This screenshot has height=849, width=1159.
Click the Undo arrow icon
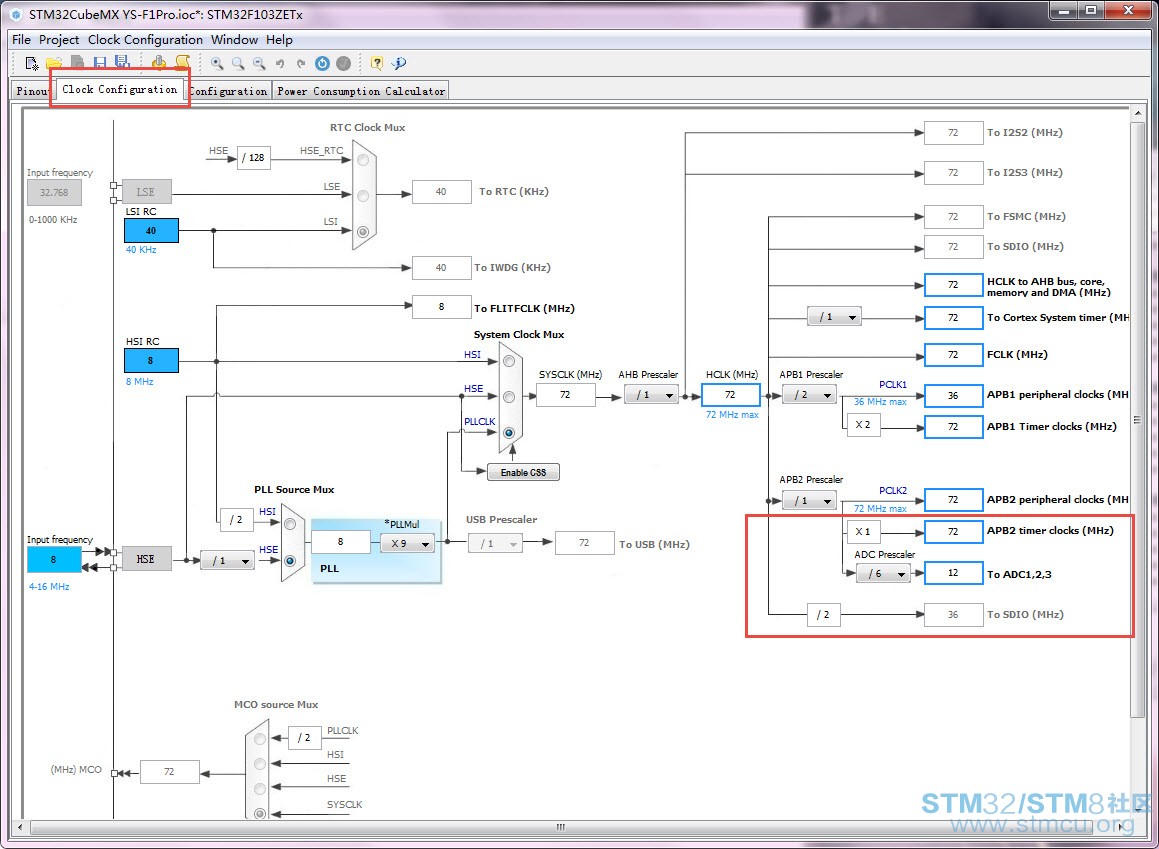coord(280,64)
